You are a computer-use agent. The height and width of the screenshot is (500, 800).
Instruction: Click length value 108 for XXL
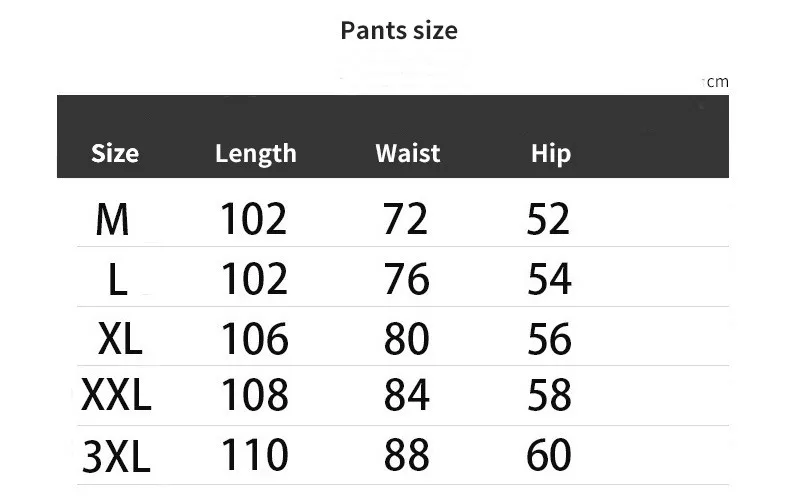(x=255, y=394)
